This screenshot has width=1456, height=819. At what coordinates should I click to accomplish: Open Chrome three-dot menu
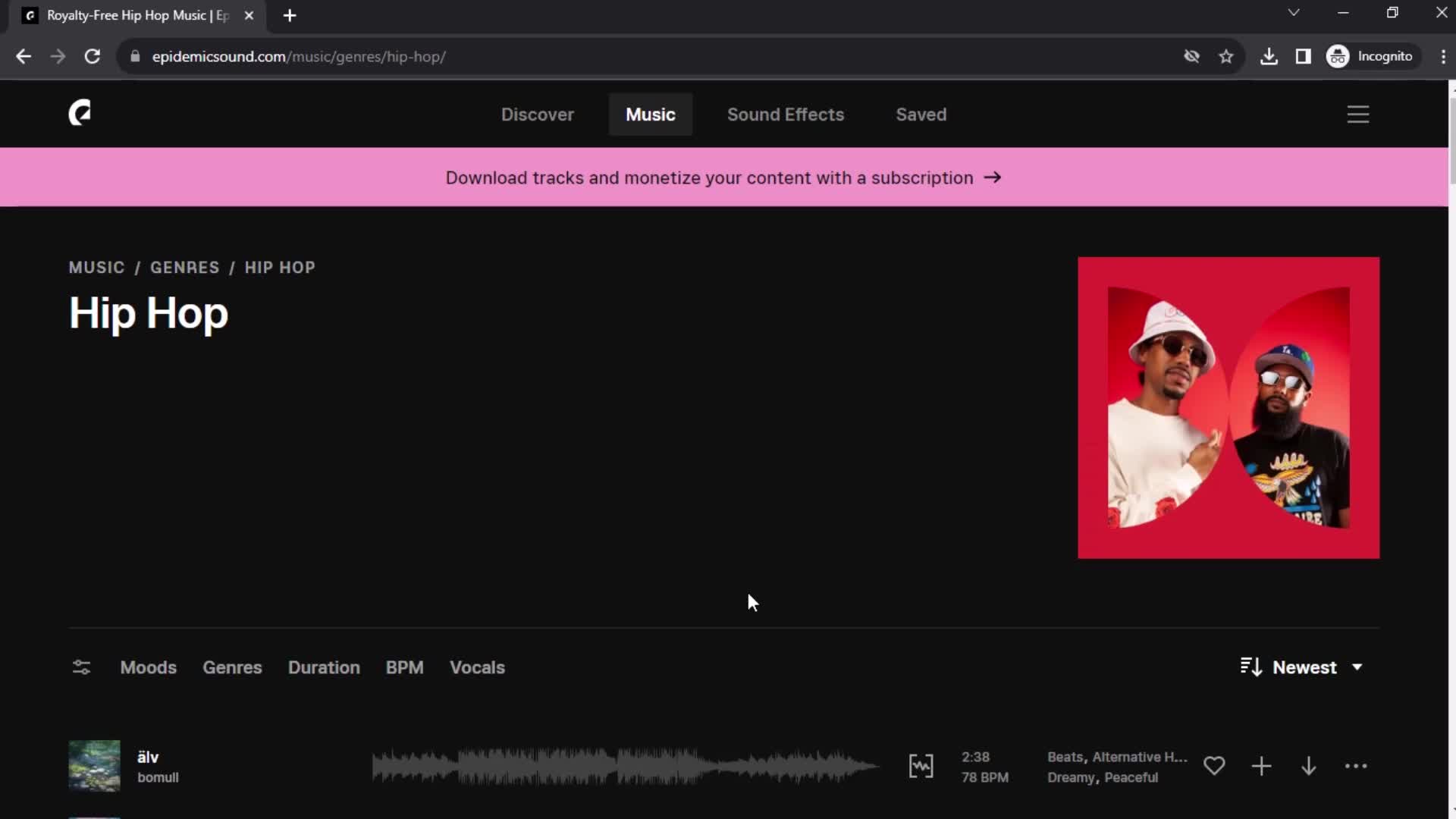tap(1442, 56)
